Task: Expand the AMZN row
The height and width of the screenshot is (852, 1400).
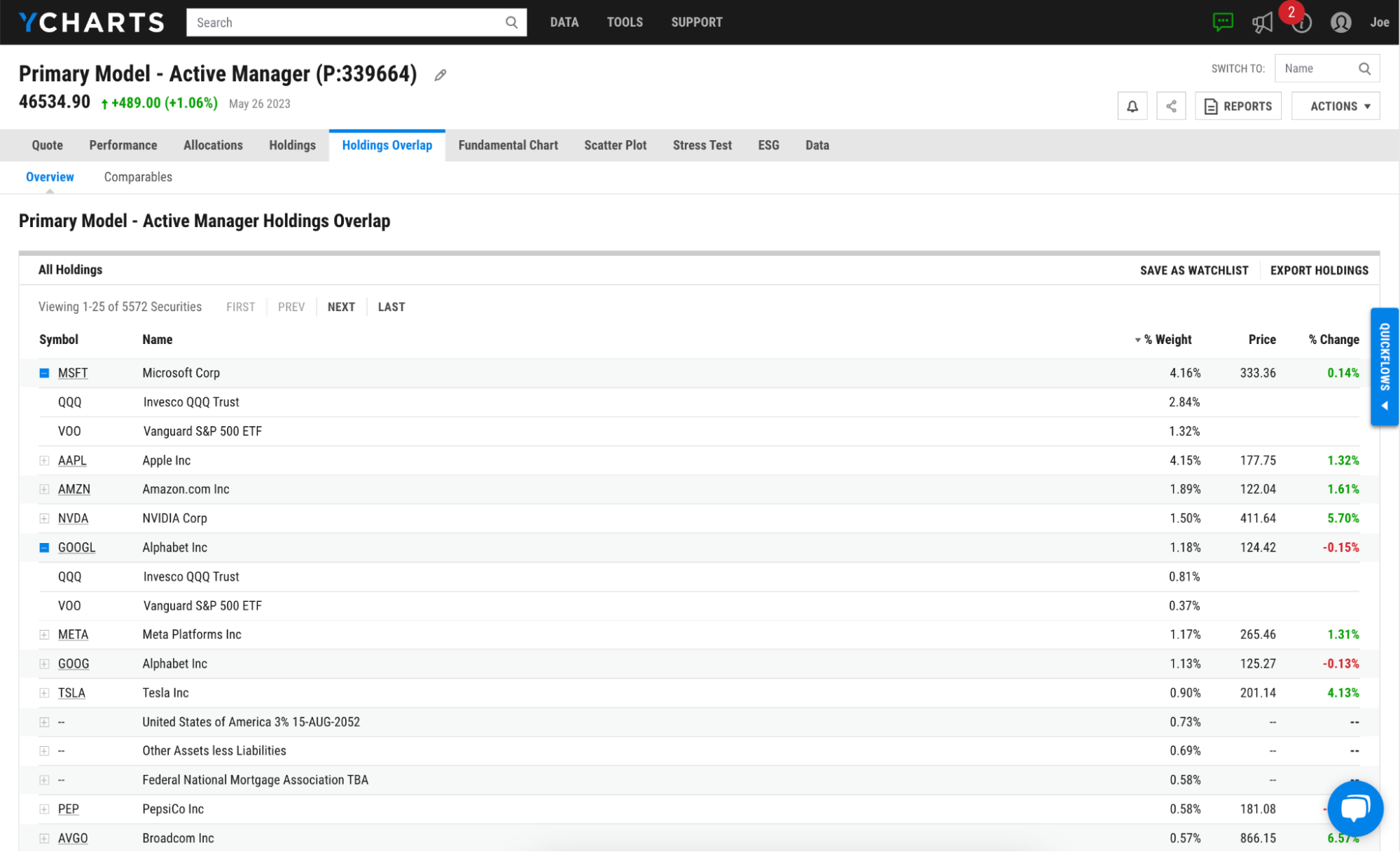Action: [44, 490]
